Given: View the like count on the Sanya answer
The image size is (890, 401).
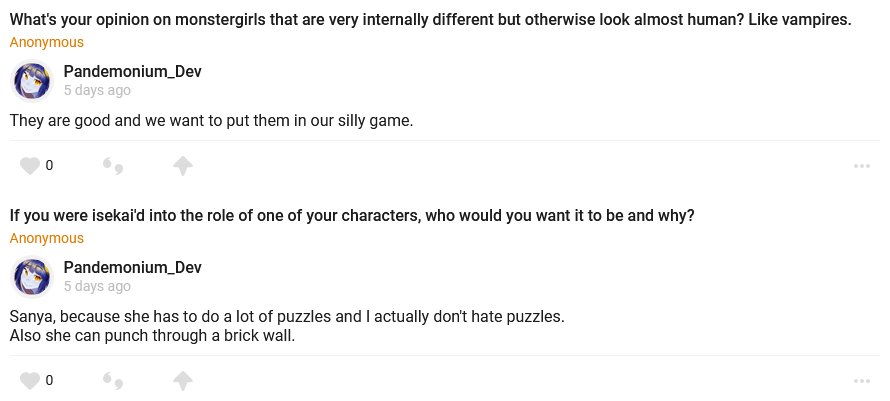Looking at the screenshot, I should 49,380.
